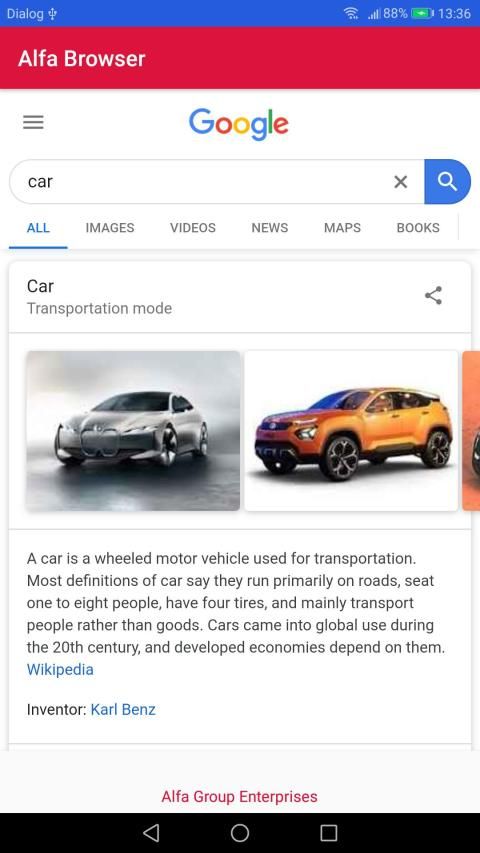The width and height of the screenshot is (480, 853).
Task: Share the Car knowledge panel
Action: 433,295
